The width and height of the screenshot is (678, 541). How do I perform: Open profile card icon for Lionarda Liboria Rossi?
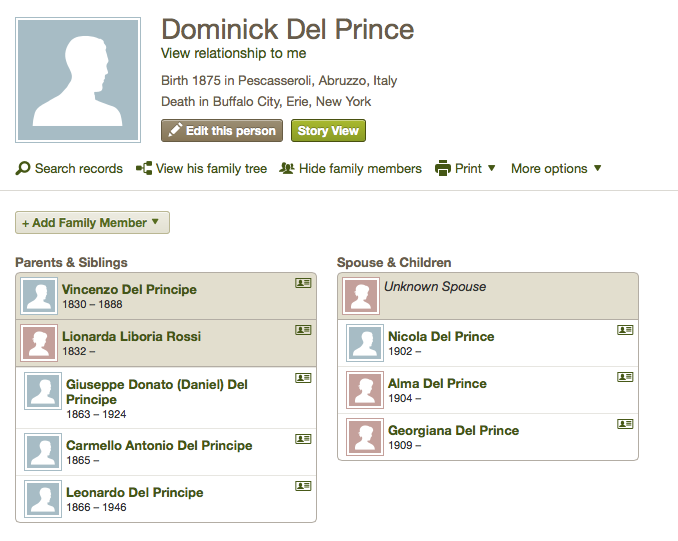[x=303, y=330]
